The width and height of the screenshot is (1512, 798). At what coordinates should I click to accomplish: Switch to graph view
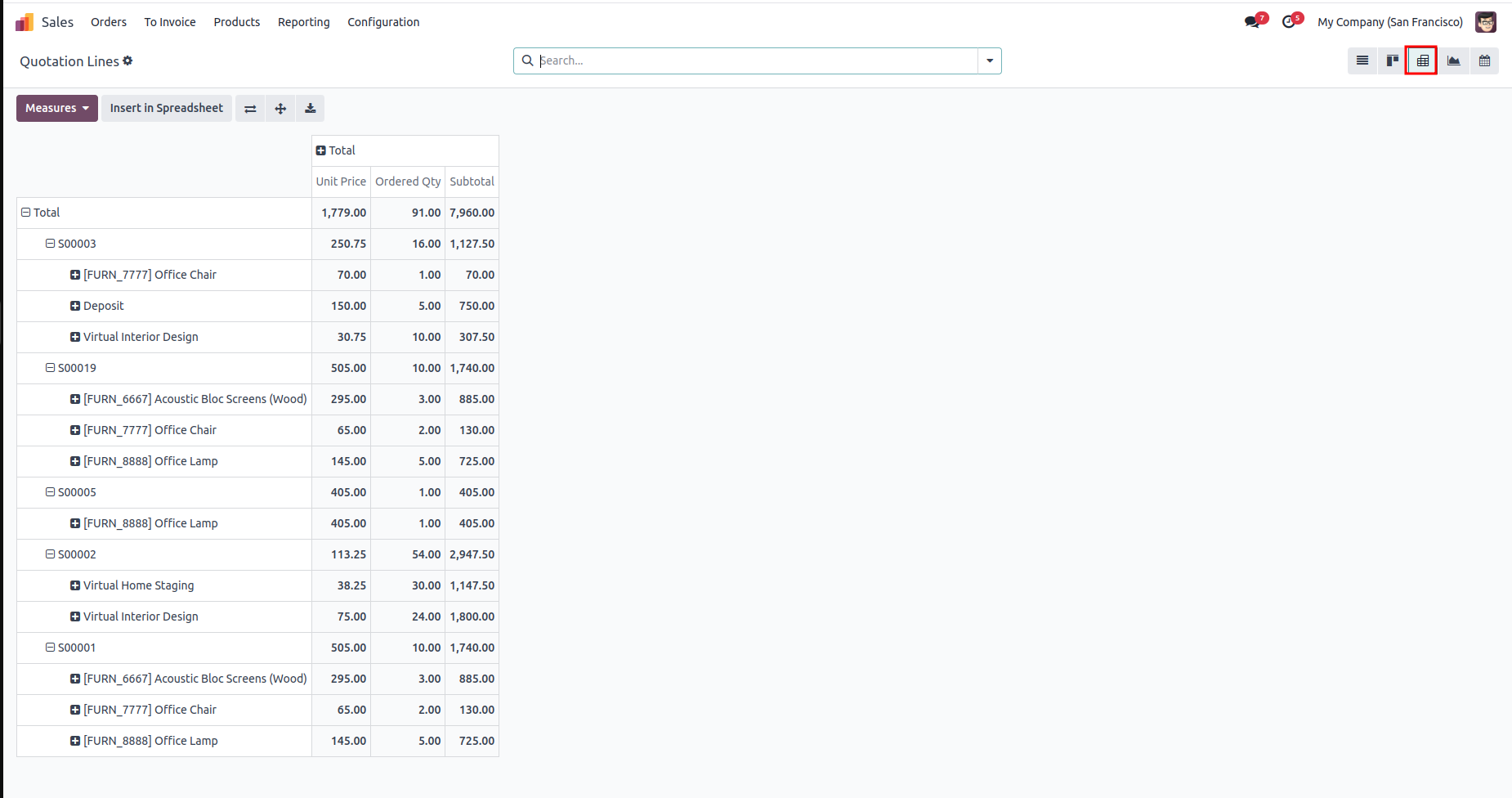click(x=1453, y=61)
